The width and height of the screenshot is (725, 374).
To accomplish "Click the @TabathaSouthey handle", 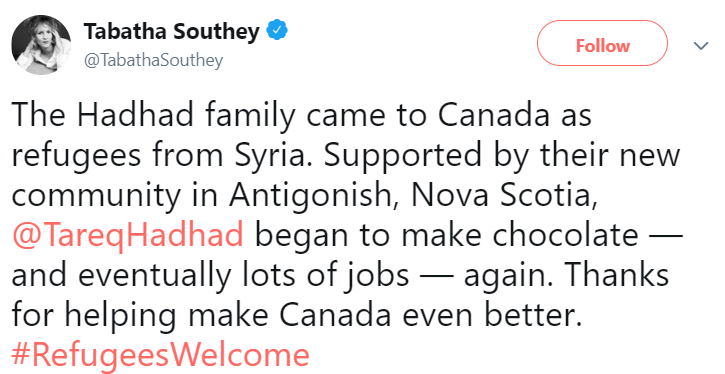I will point(154,60).
